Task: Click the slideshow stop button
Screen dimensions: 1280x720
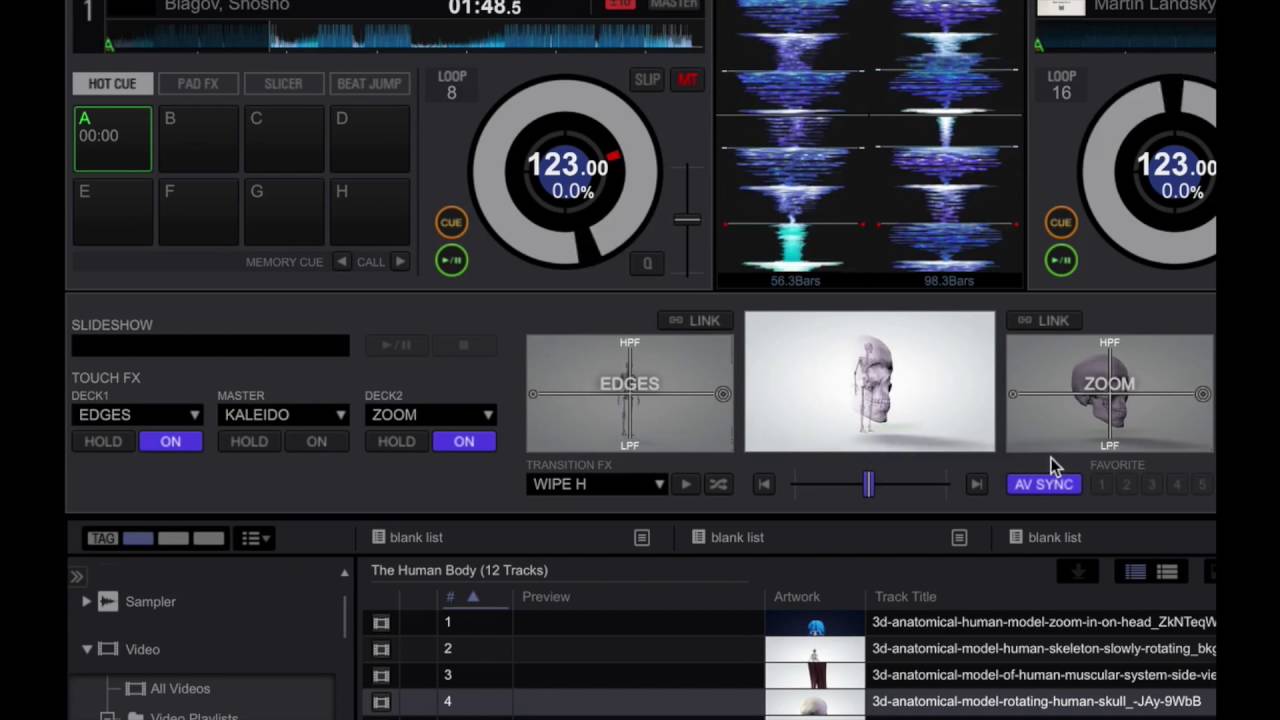Action: [464, 345]
